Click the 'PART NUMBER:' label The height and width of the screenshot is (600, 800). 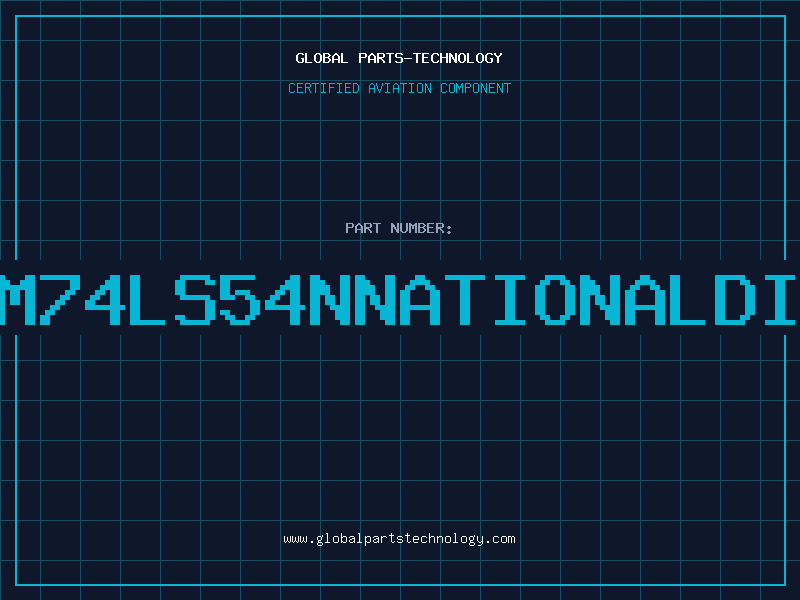click(x=399, y=228)
